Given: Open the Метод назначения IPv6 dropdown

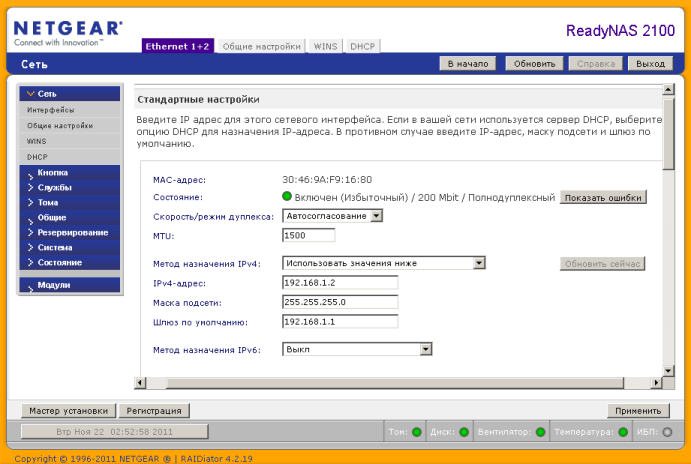Looking at the screenshot, I should coord(357,349).
